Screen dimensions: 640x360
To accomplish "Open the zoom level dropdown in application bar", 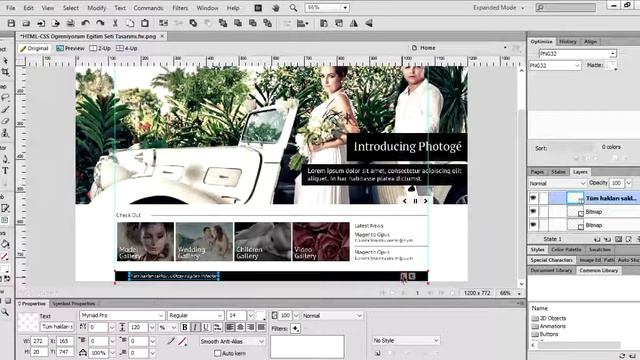I will click(345, 8).
